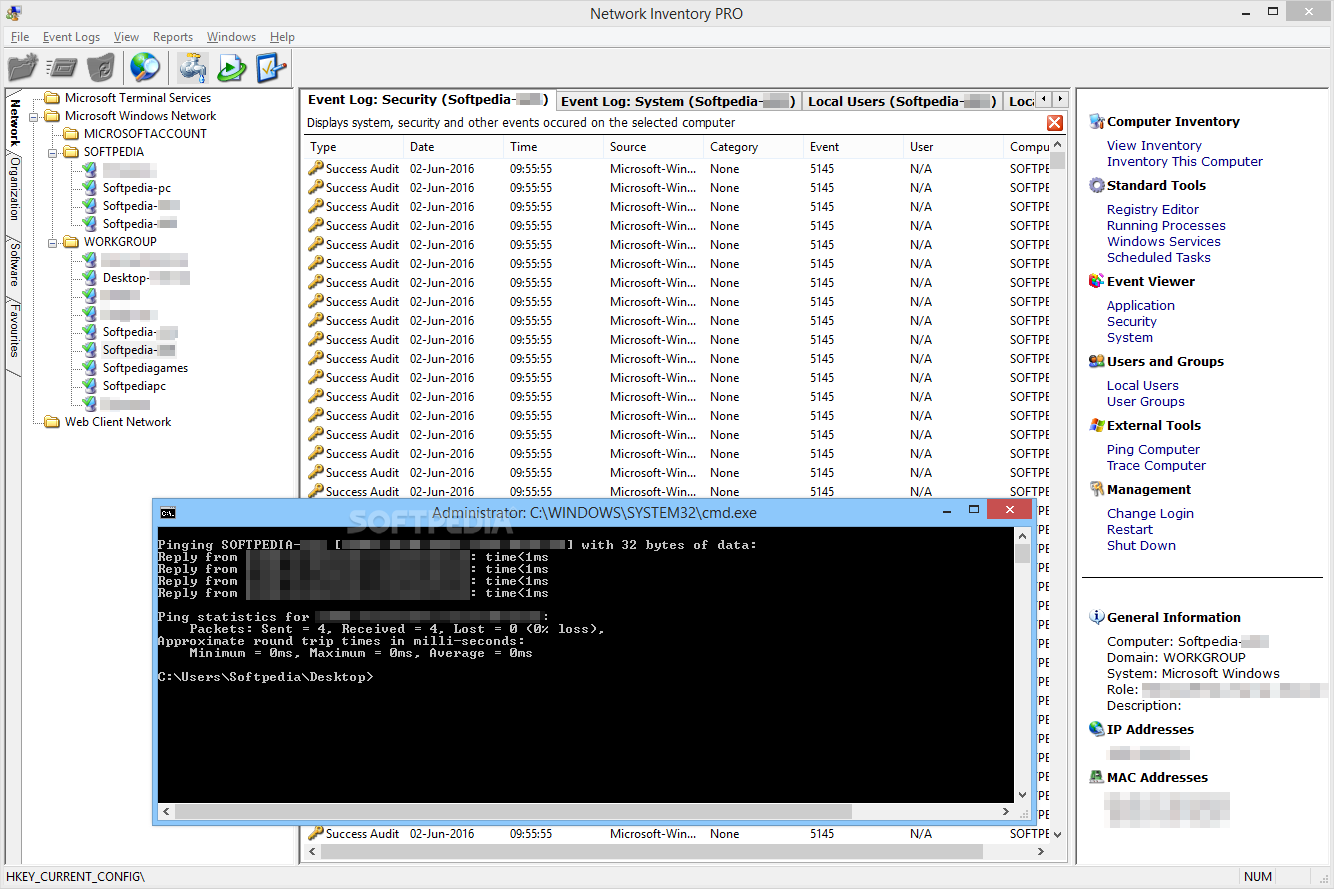1334x889 pixels.
Task: Collapse the WORKGROUP node
Action: tap(53, 242)
